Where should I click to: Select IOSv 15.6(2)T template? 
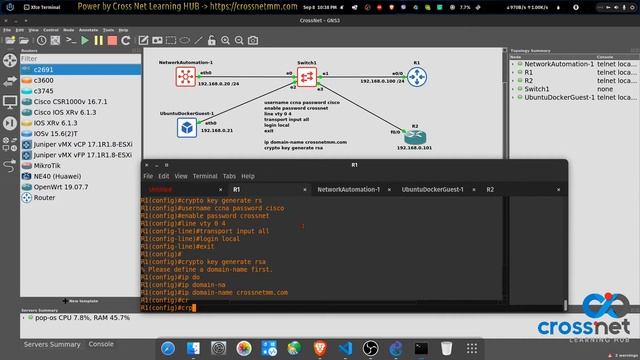coord(80,133)
